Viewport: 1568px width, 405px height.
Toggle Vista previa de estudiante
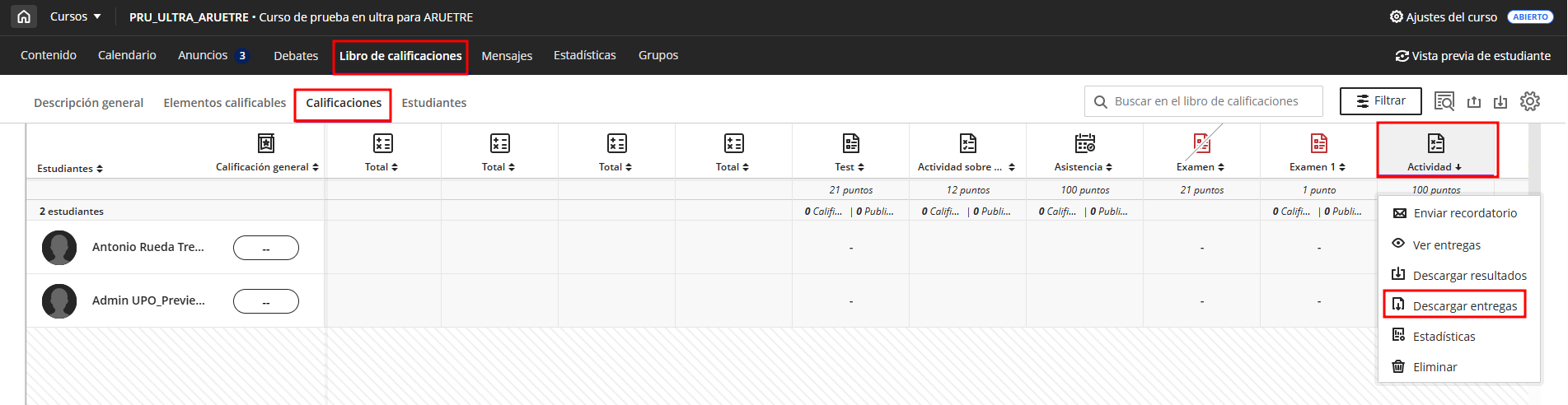[x=1472, y=56]
